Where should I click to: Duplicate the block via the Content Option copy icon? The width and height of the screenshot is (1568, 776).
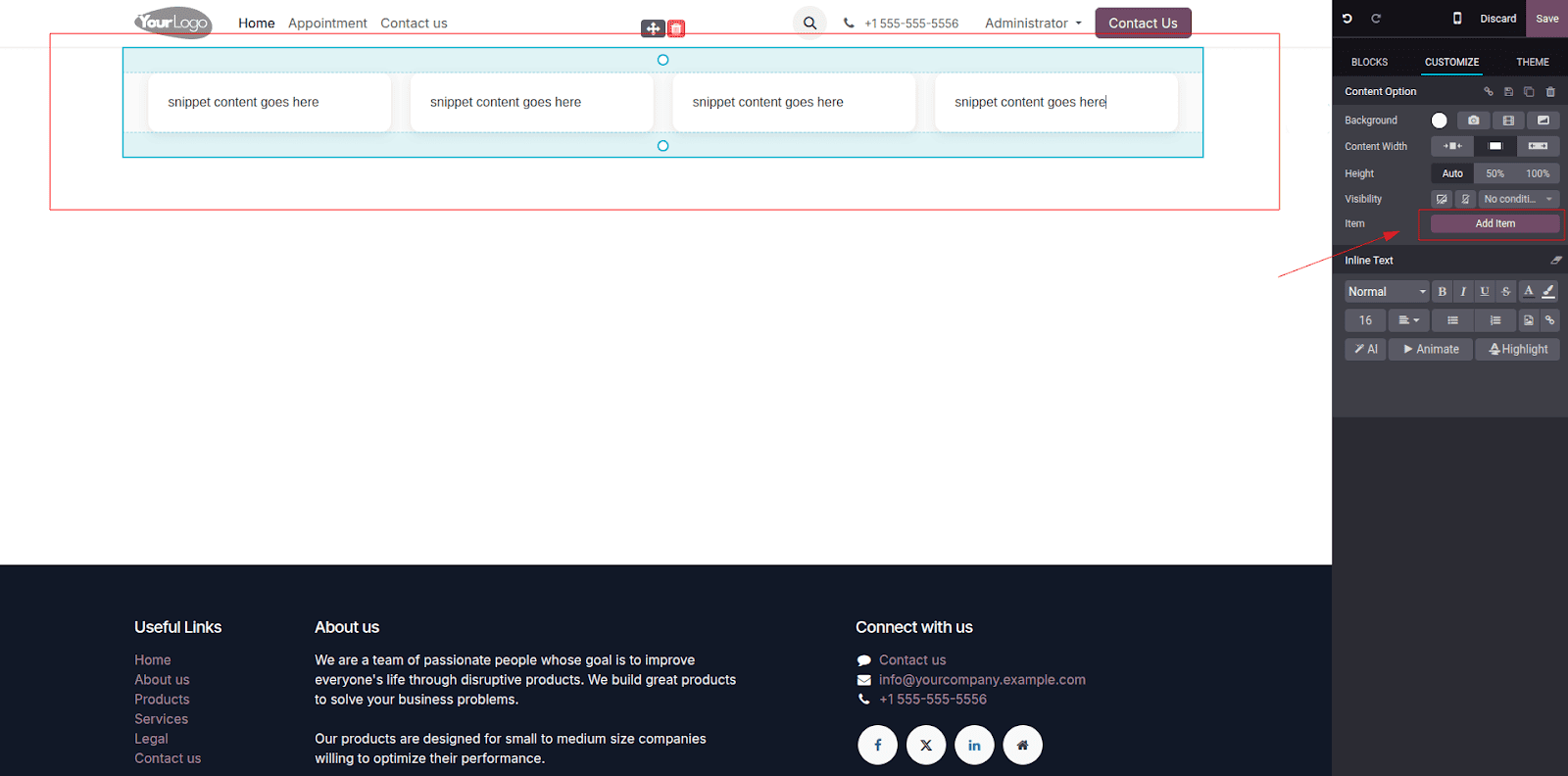coord(1529,91)
